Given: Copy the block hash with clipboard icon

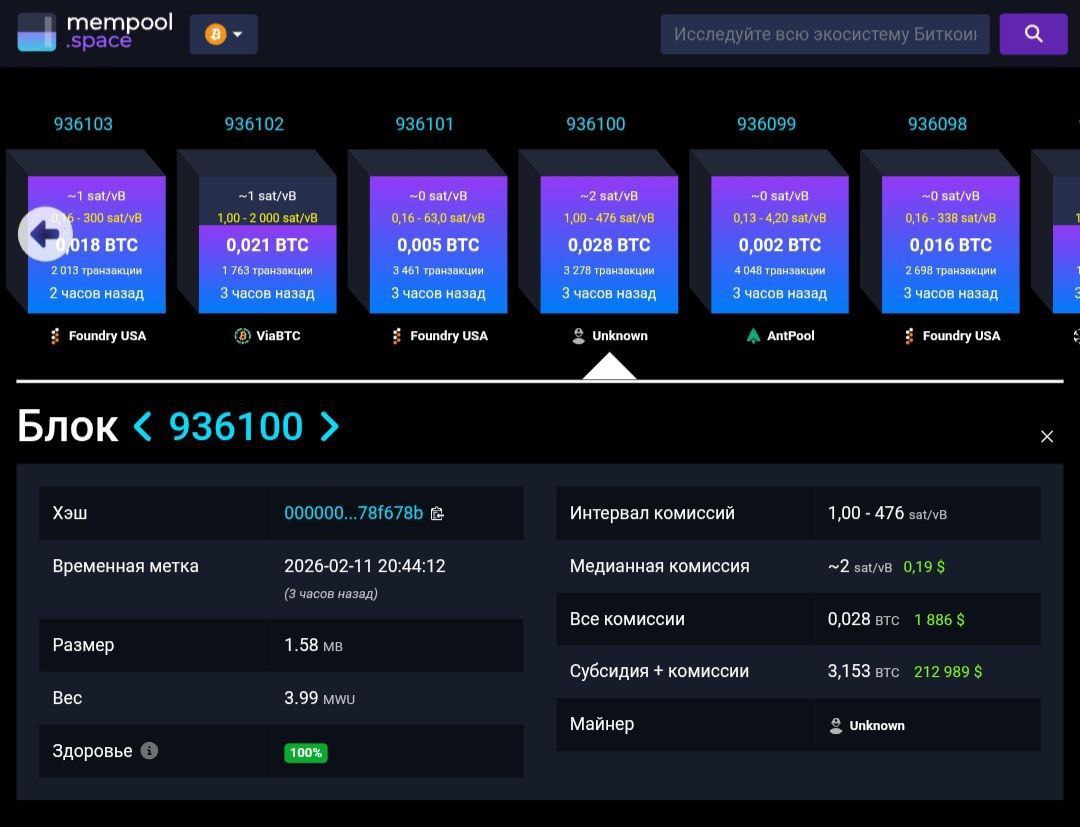Looking at the screenshot, I should tap(437, 513).
